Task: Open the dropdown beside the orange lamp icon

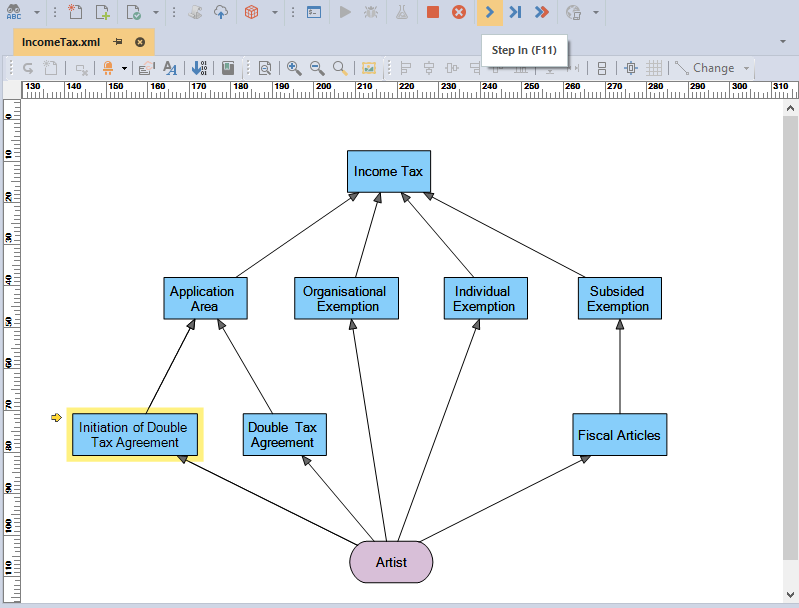Action: (x=124, y=68)
